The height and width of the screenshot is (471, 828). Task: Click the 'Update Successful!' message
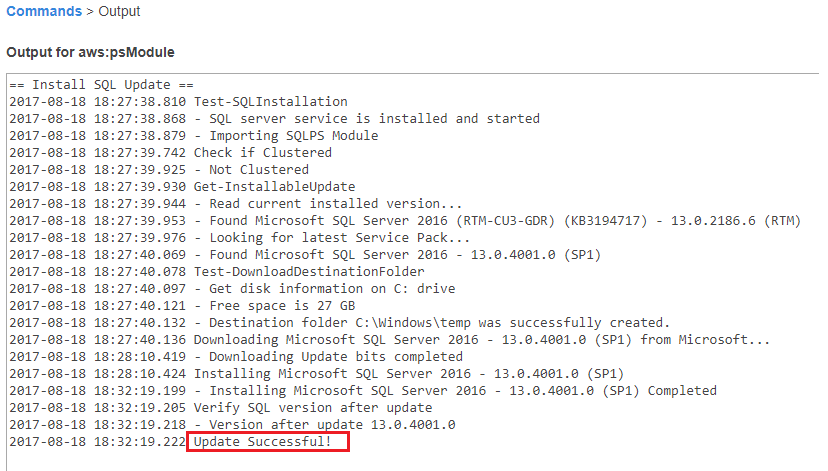tap(262, 441)
